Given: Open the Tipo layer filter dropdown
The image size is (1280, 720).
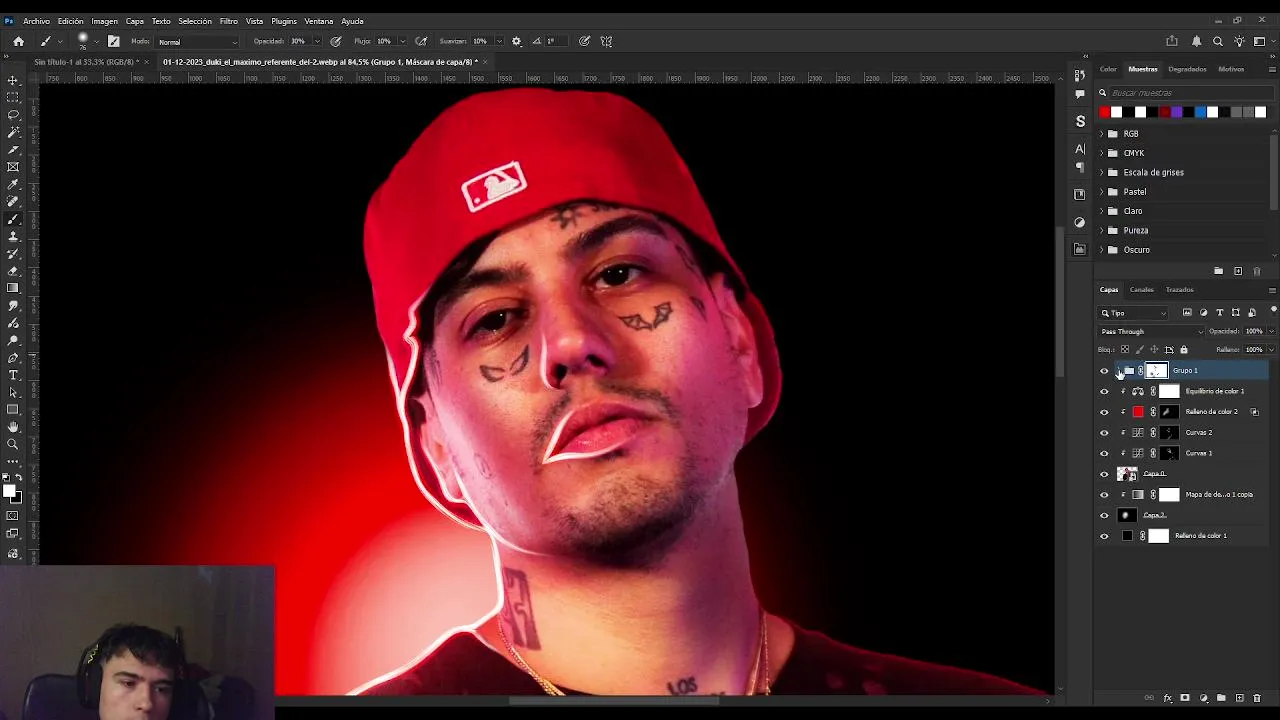Looking at the screenshot, I should [x=1133, y=313].
